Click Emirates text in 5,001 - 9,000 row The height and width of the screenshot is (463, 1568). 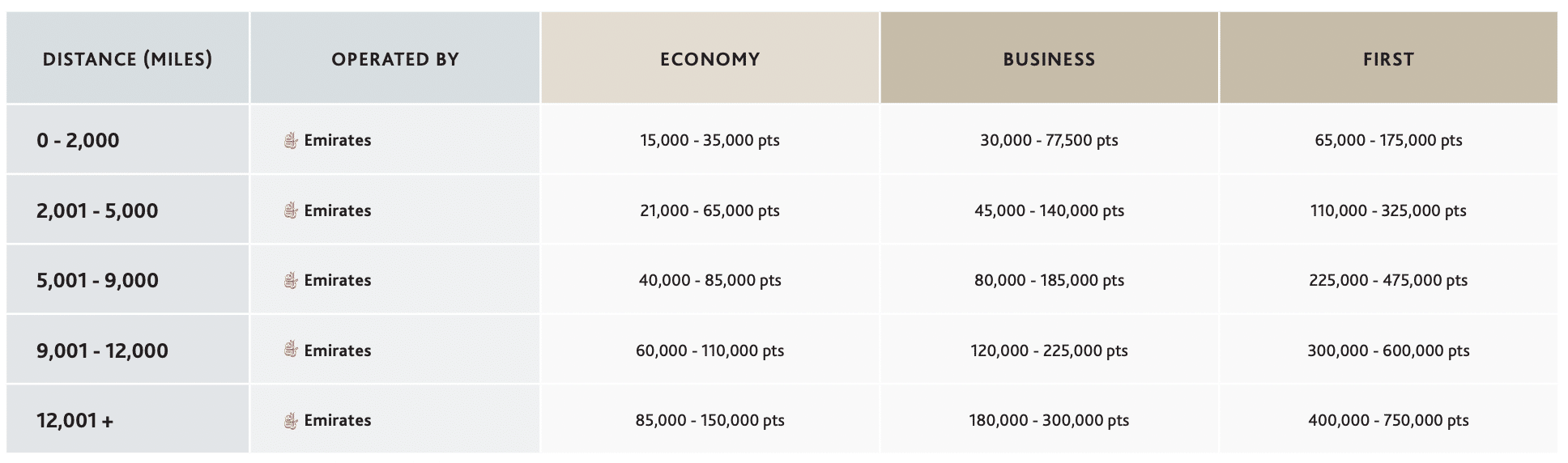(338, 281)
